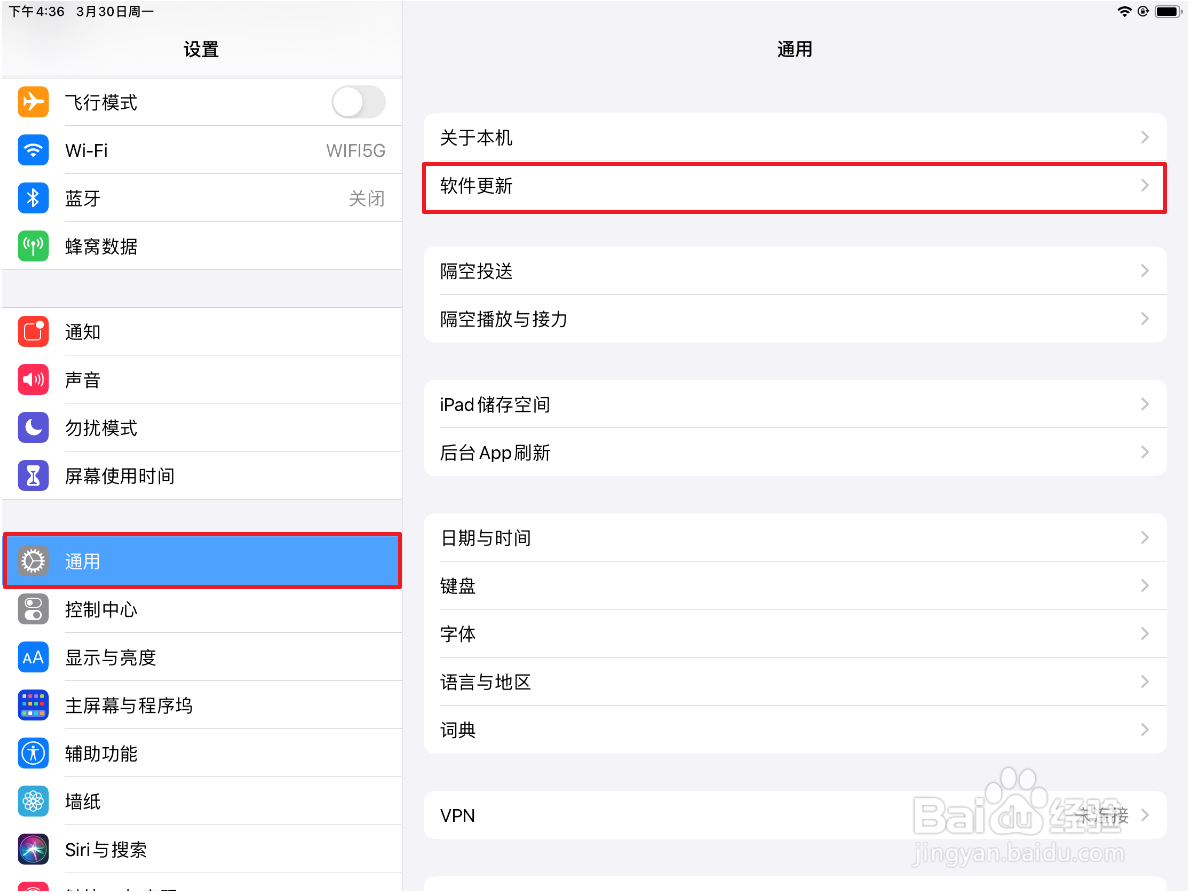Select 通用 in the settings sidebar
This screenshot has height=894, width=1189.
(x=202, y=561)
